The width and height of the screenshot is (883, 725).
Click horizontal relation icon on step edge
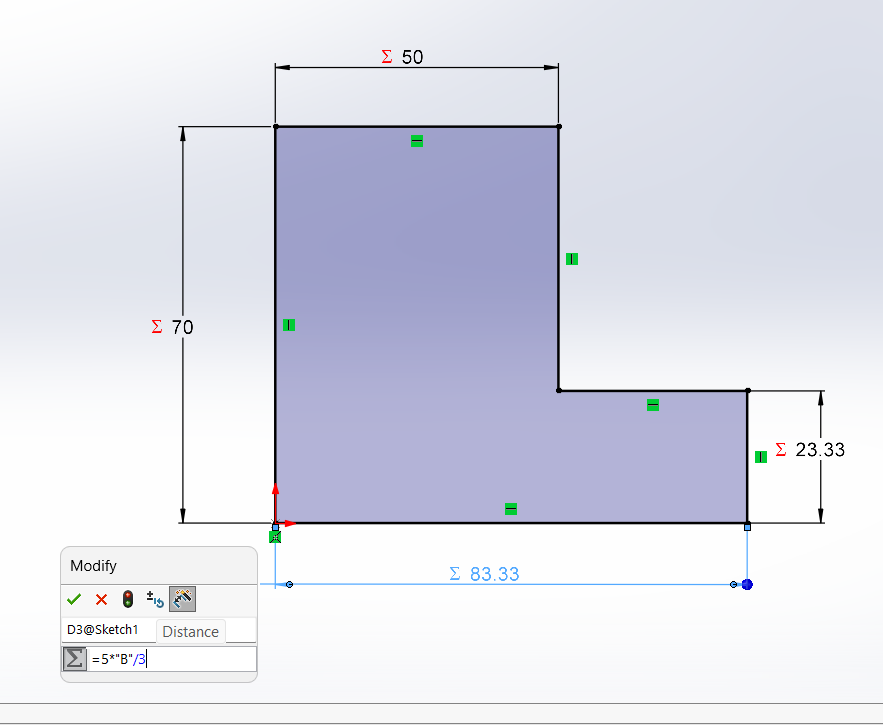tap(653, 405)
